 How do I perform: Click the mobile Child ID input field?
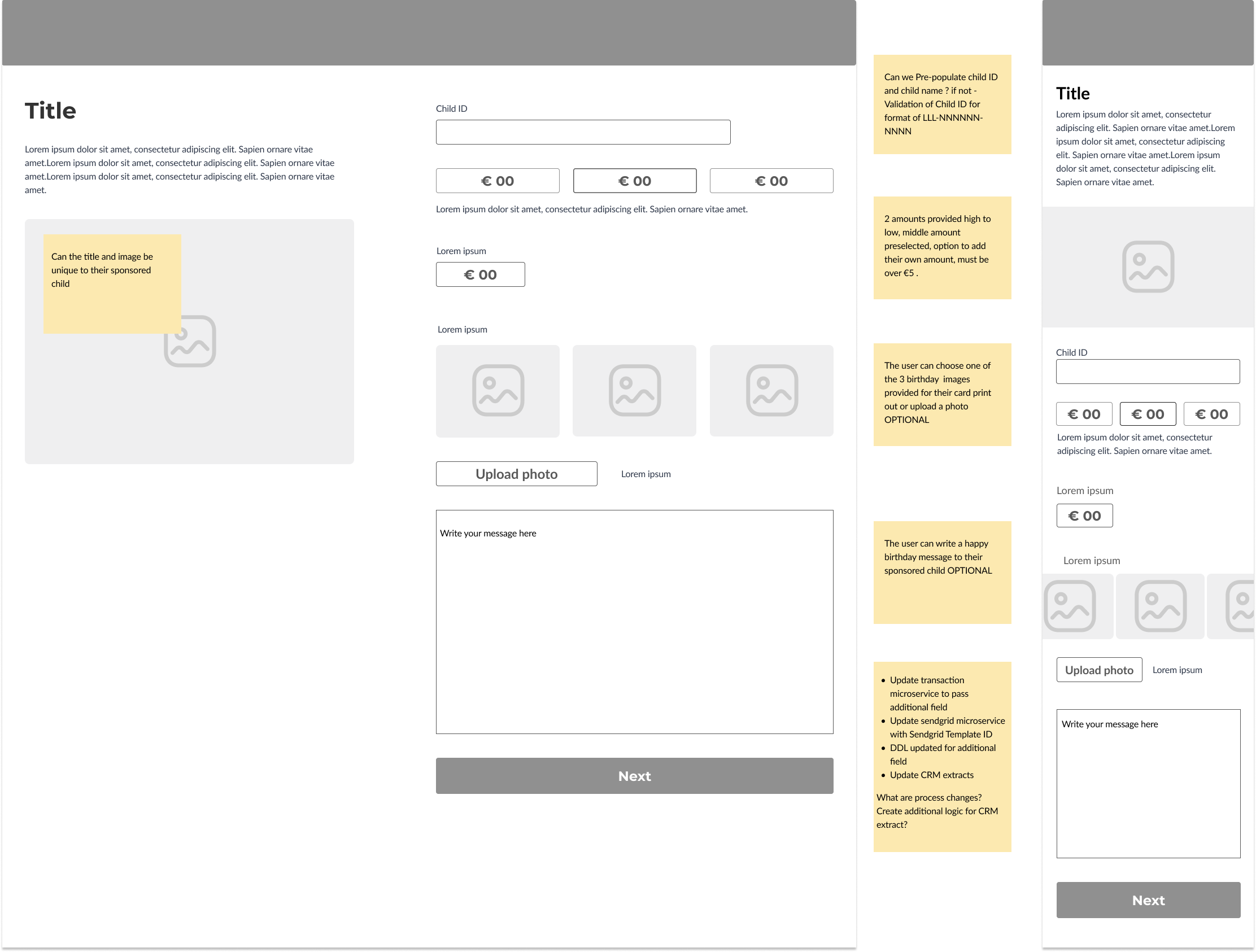click(x=1148, y=372)
